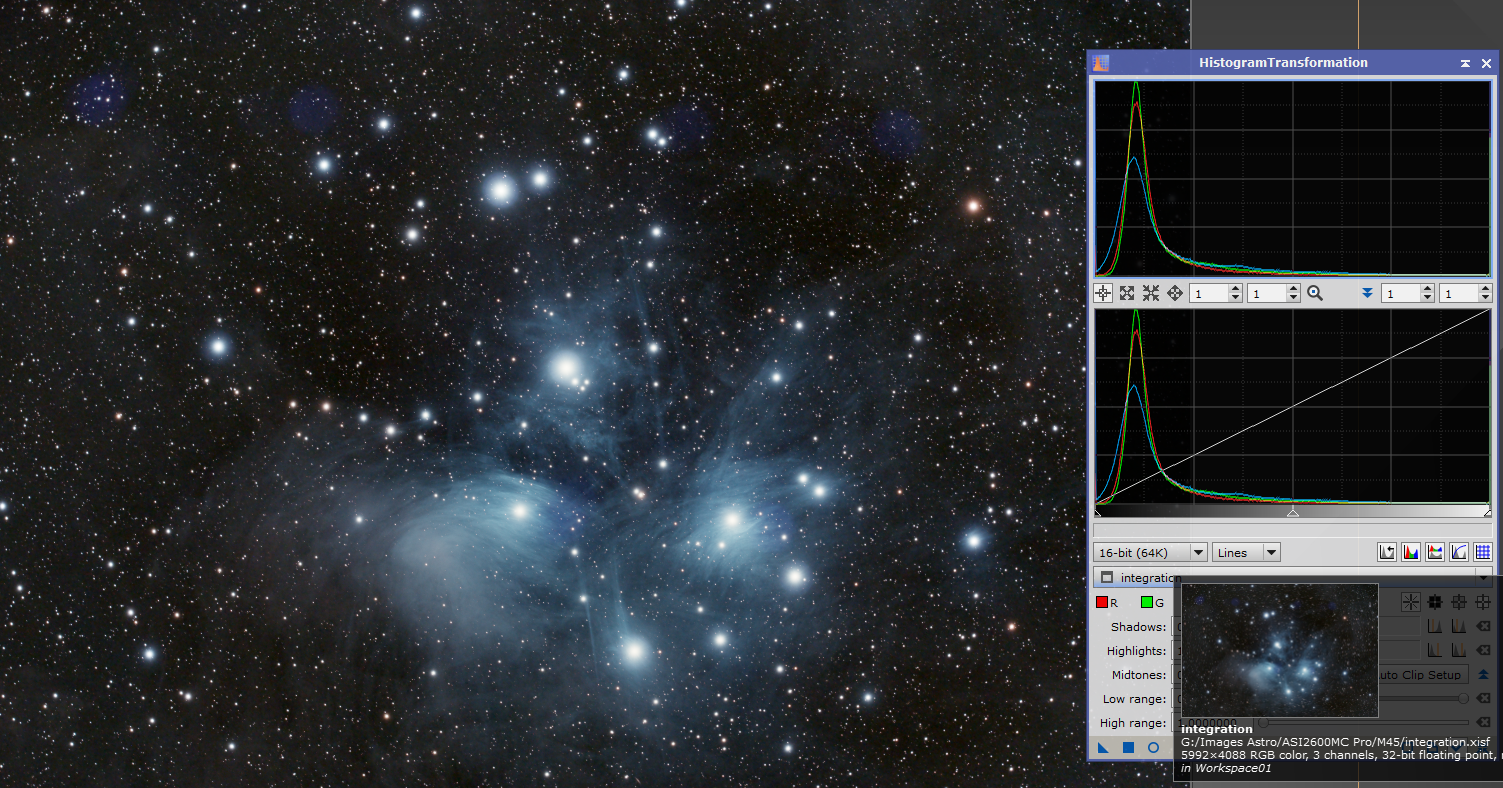
Task: Toggle the show MTF curve icon
Action: pos(1459,552)
